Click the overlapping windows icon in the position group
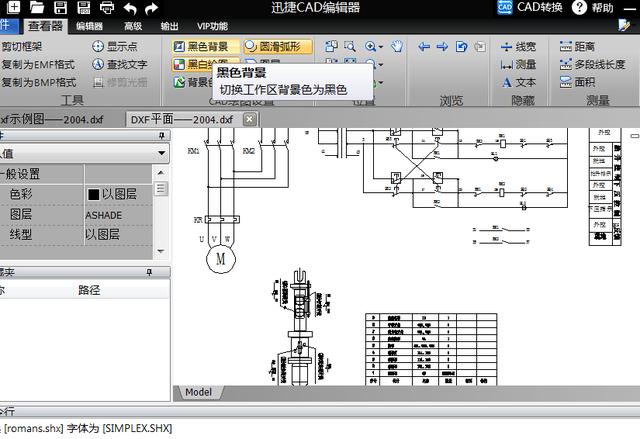 click(x=331, y=46)
